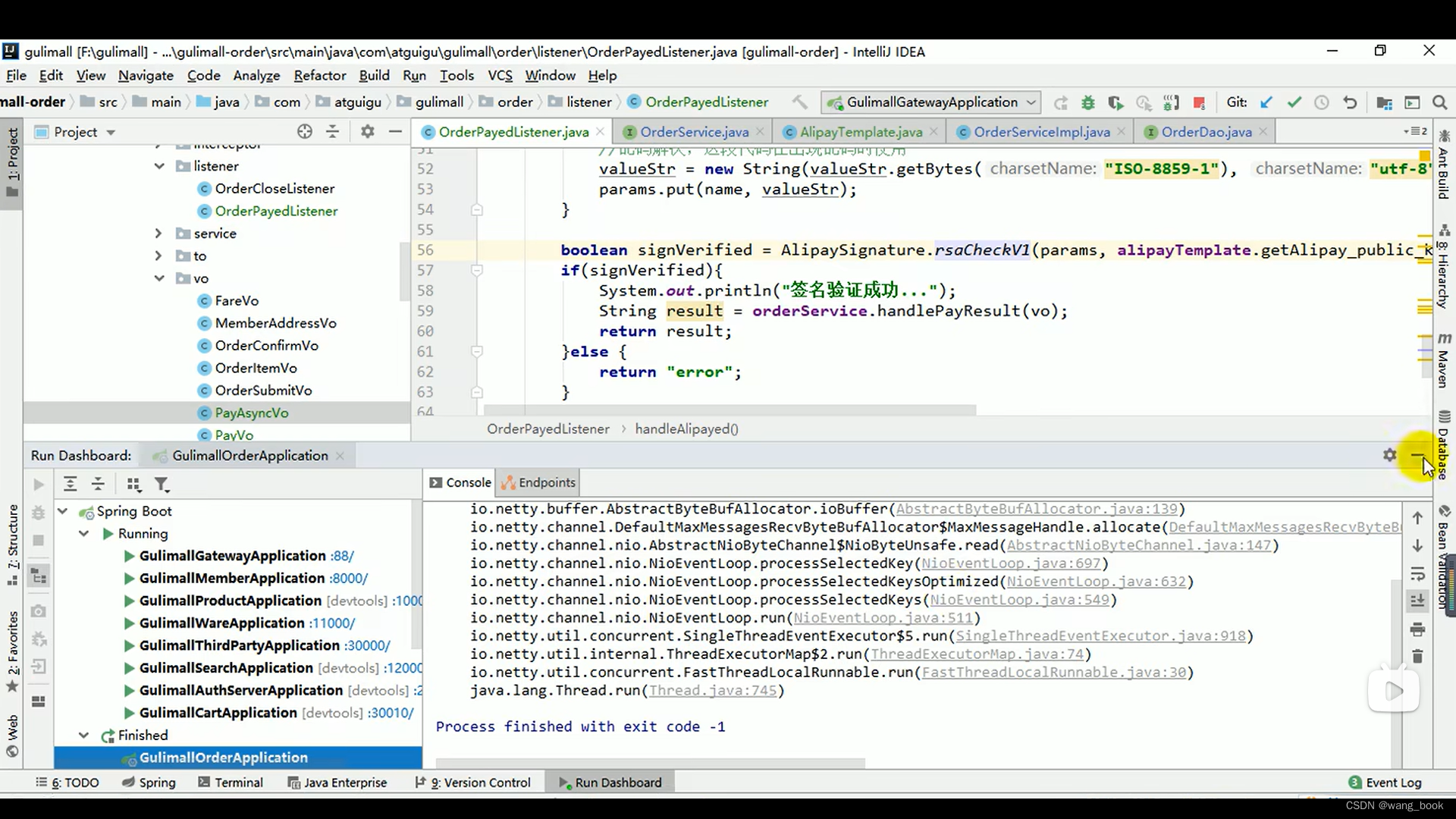This screenshot has height=819, width=1456.
Task: Expand the service folder
Action: (158, 234)
